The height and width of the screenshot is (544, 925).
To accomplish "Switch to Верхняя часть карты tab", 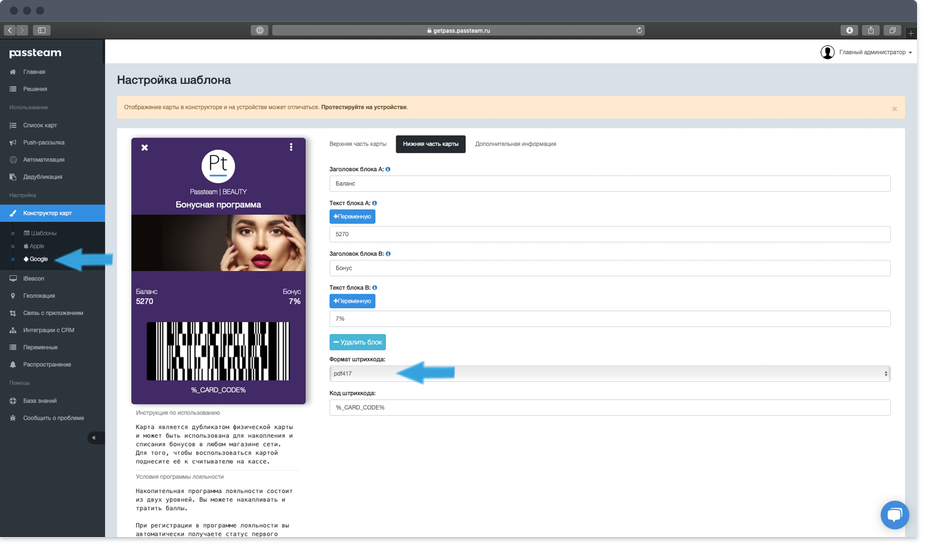I will [x=357, y=144].
